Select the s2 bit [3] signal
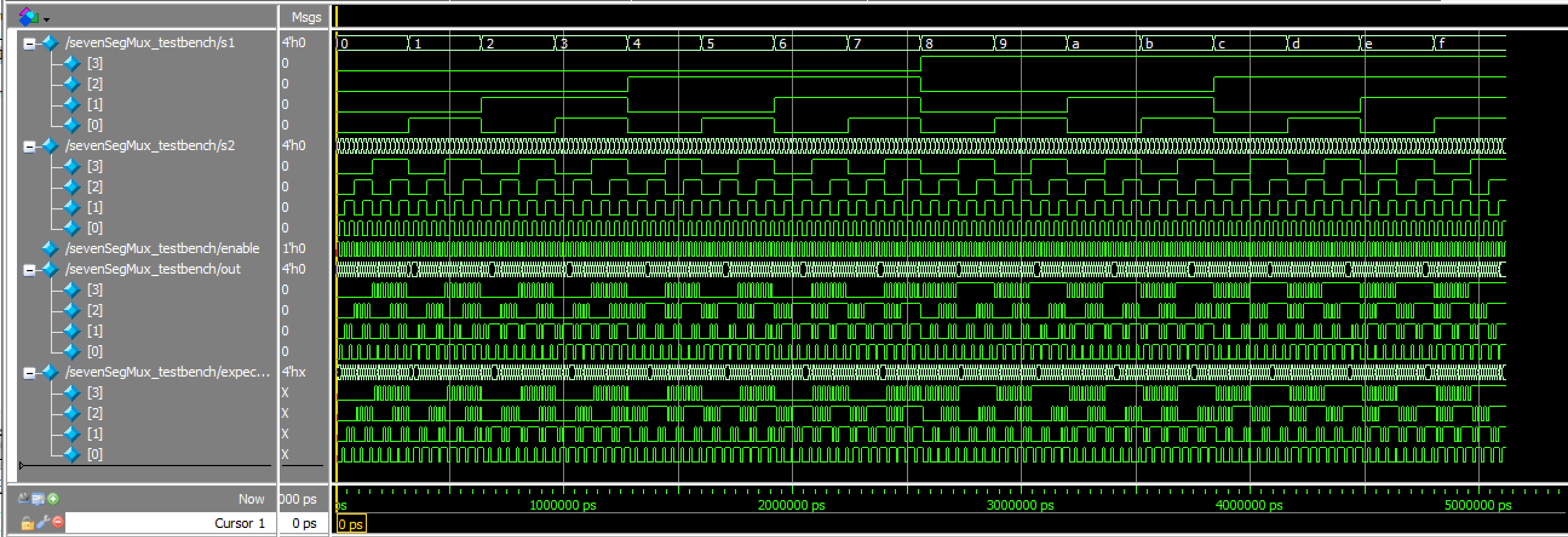Screen dimensions: 1568x537 point(95,166)
